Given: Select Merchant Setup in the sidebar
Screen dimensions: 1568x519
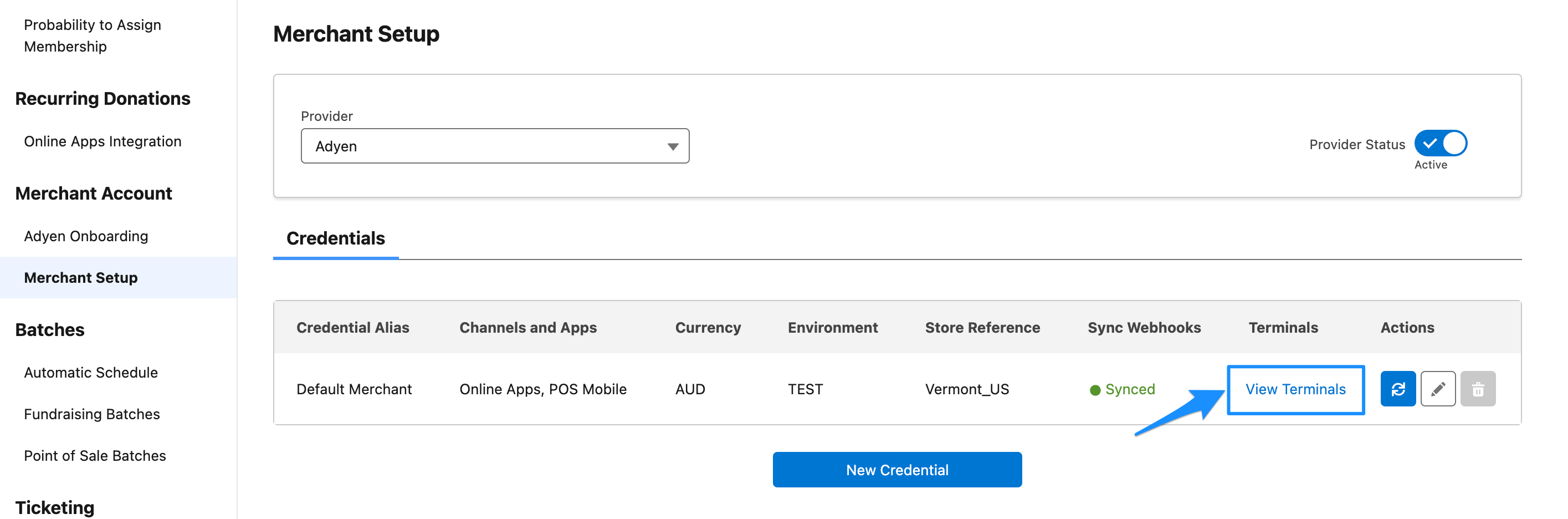Looking at the screenshot, I should [x=80, y=277].
